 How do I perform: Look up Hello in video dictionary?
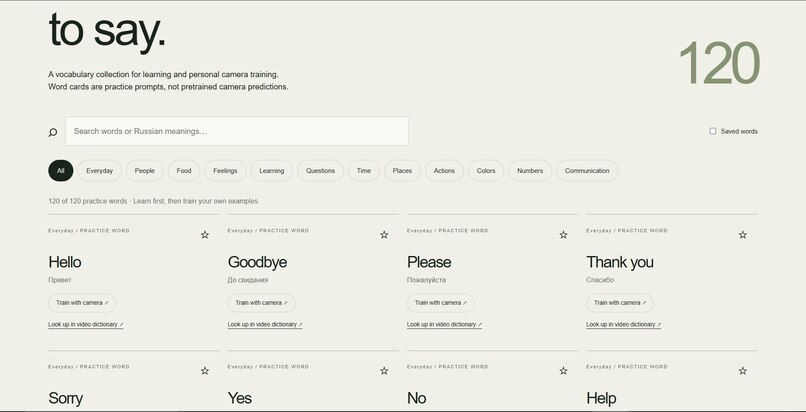pyautogui.click(x=86, y=325)
